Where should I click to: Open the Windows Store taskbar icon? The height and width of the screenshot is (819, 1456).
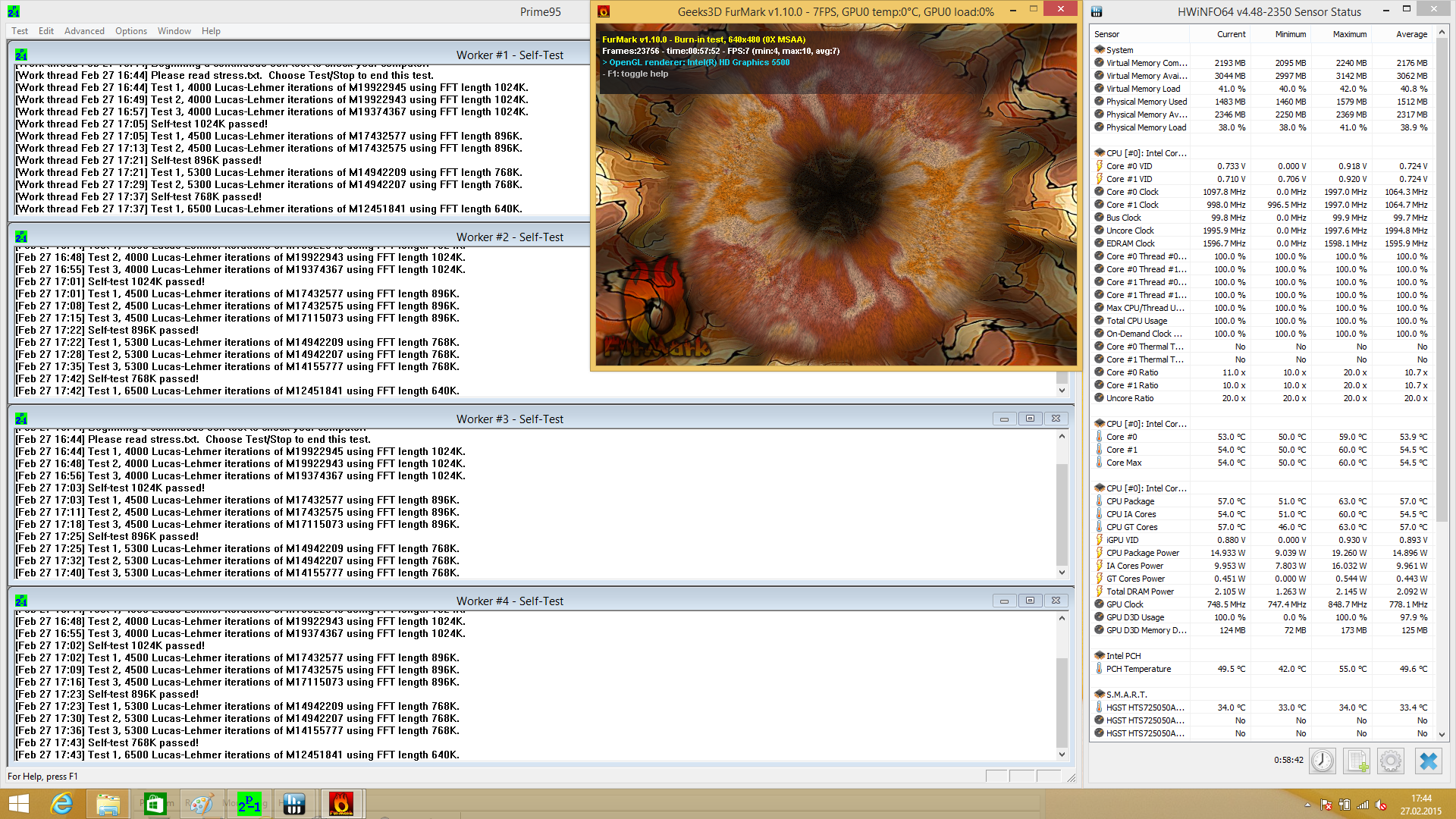tap(155, 804)
